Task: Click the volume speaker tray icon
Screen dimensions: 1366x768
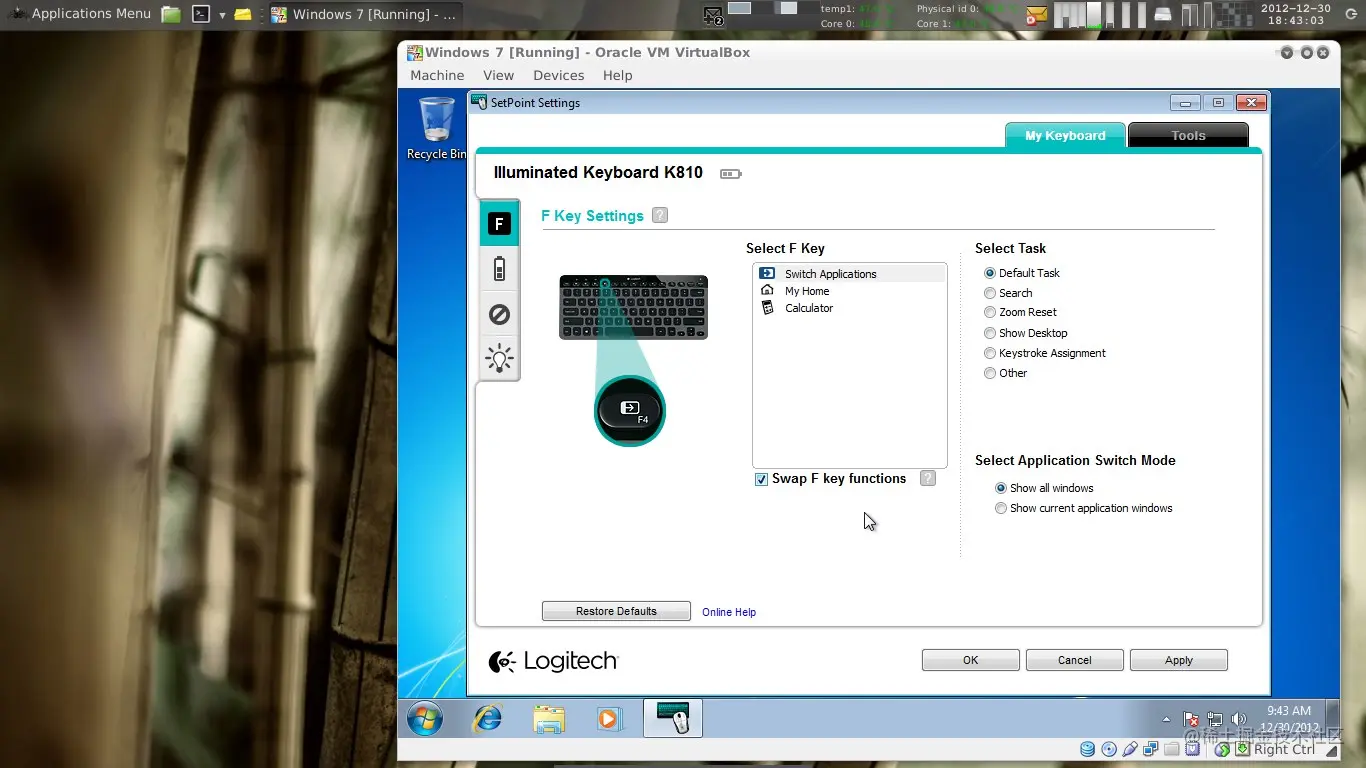Action: click(x=1239, y=719)
